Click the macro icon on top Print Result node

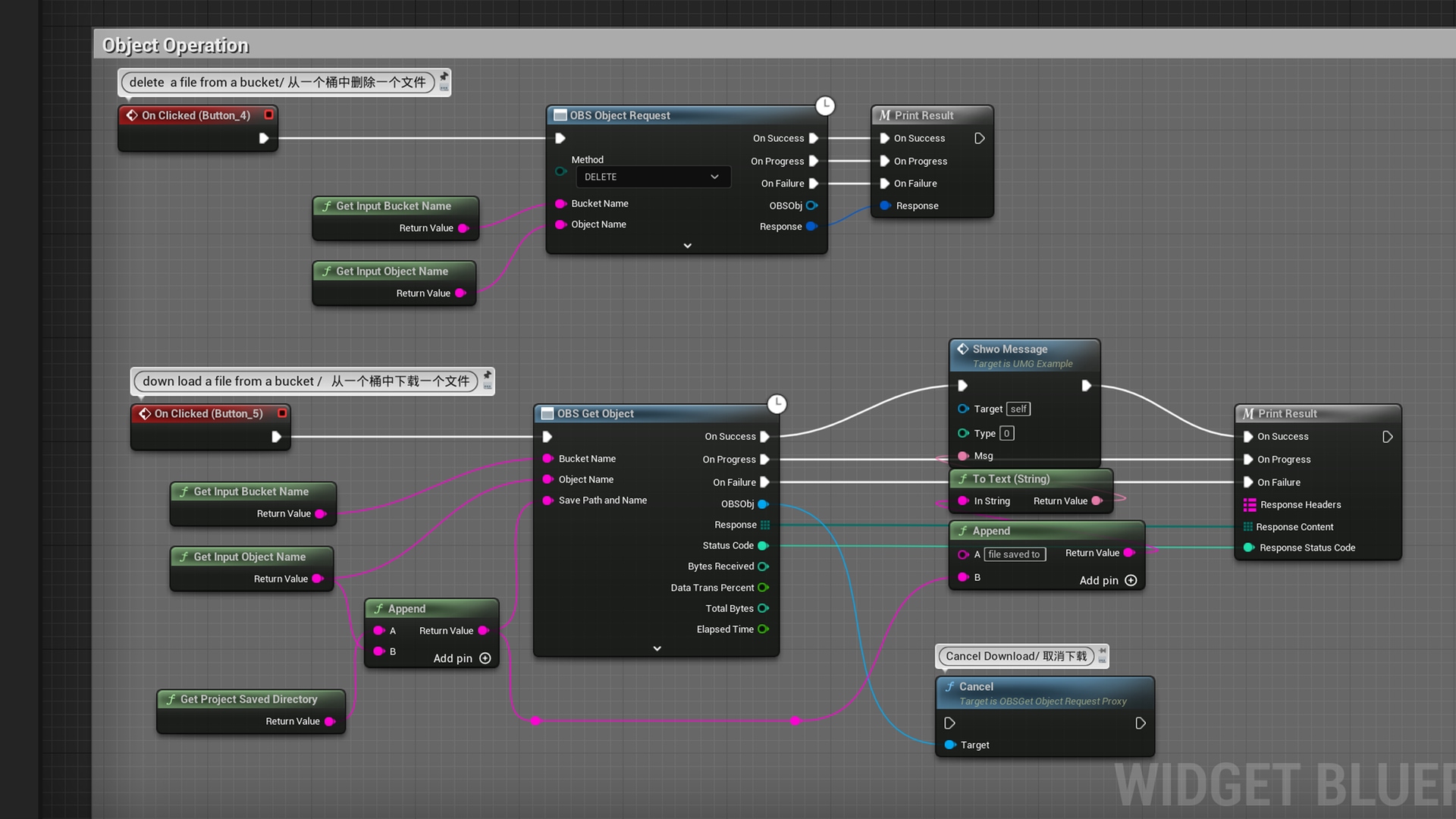click(x=885, y=115)
